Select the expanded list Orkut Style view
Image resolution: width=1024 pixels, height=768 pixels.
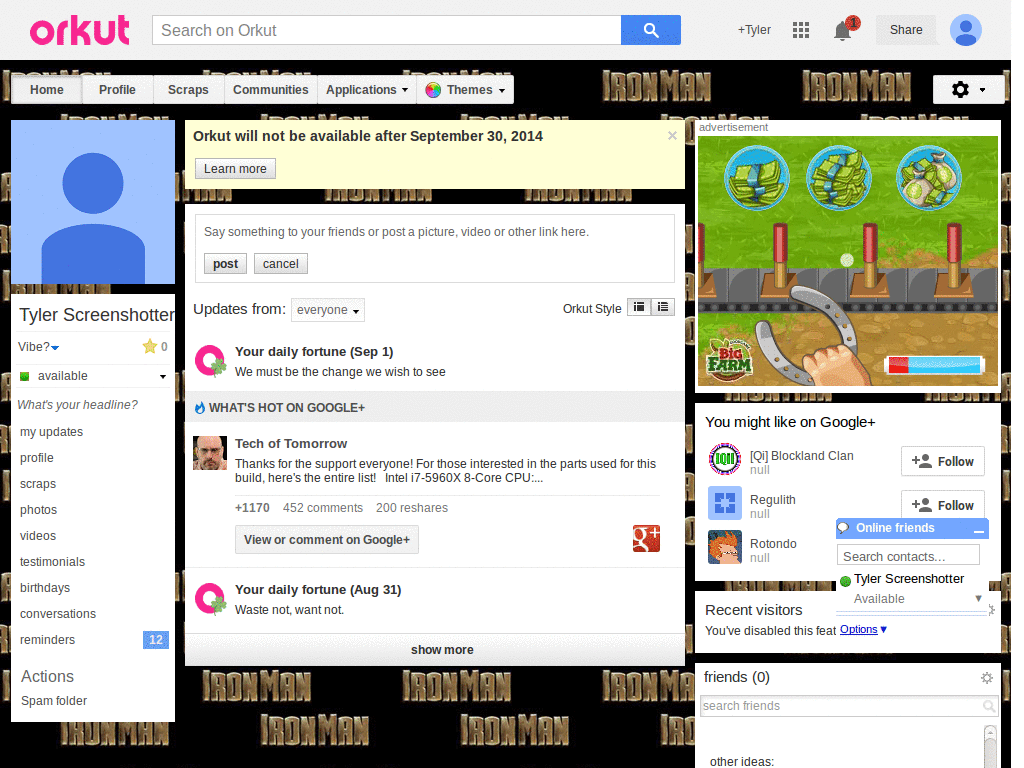coord(663,307)
